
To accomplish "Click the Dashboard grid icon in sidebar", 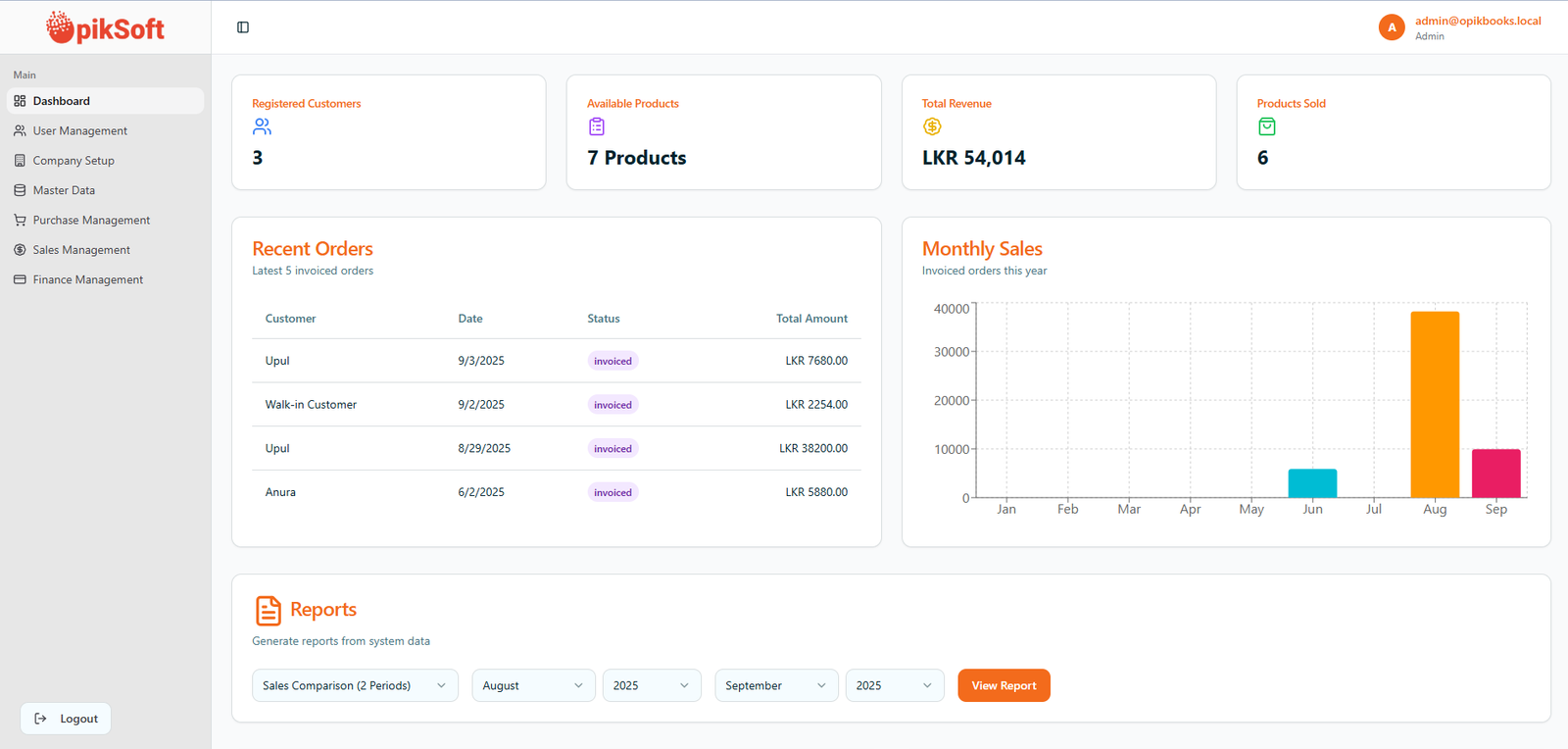I will (20, 101).
